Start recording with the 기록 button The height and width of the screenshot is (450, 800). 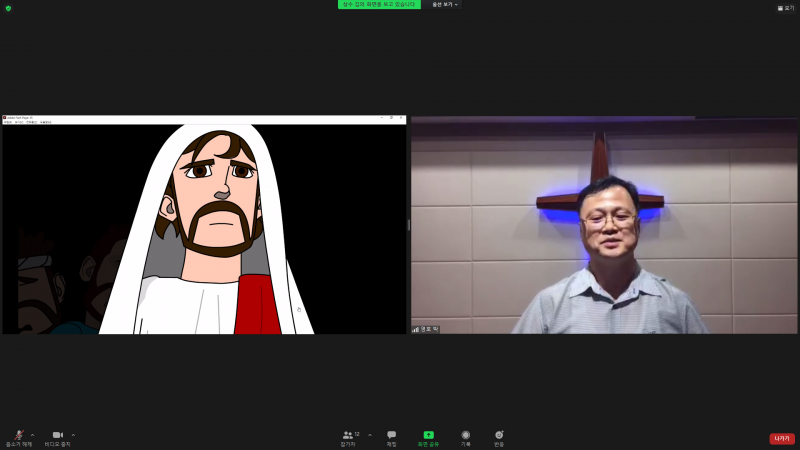tap(465, 439)
